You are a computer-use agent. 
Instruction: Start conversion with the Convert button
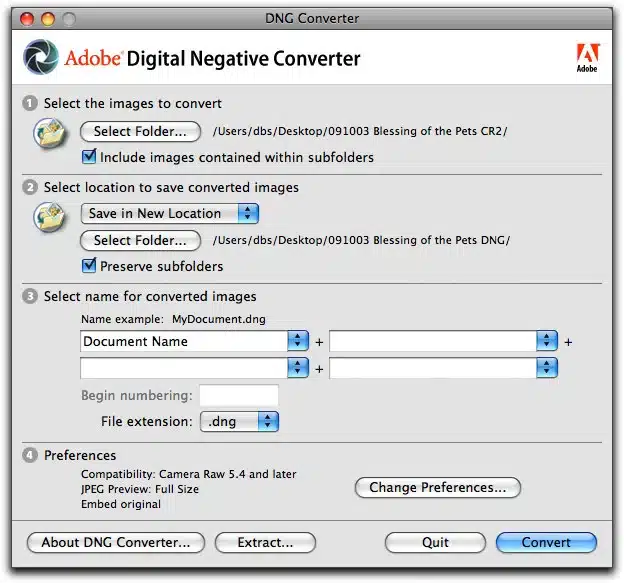click(x=546, y=542)
